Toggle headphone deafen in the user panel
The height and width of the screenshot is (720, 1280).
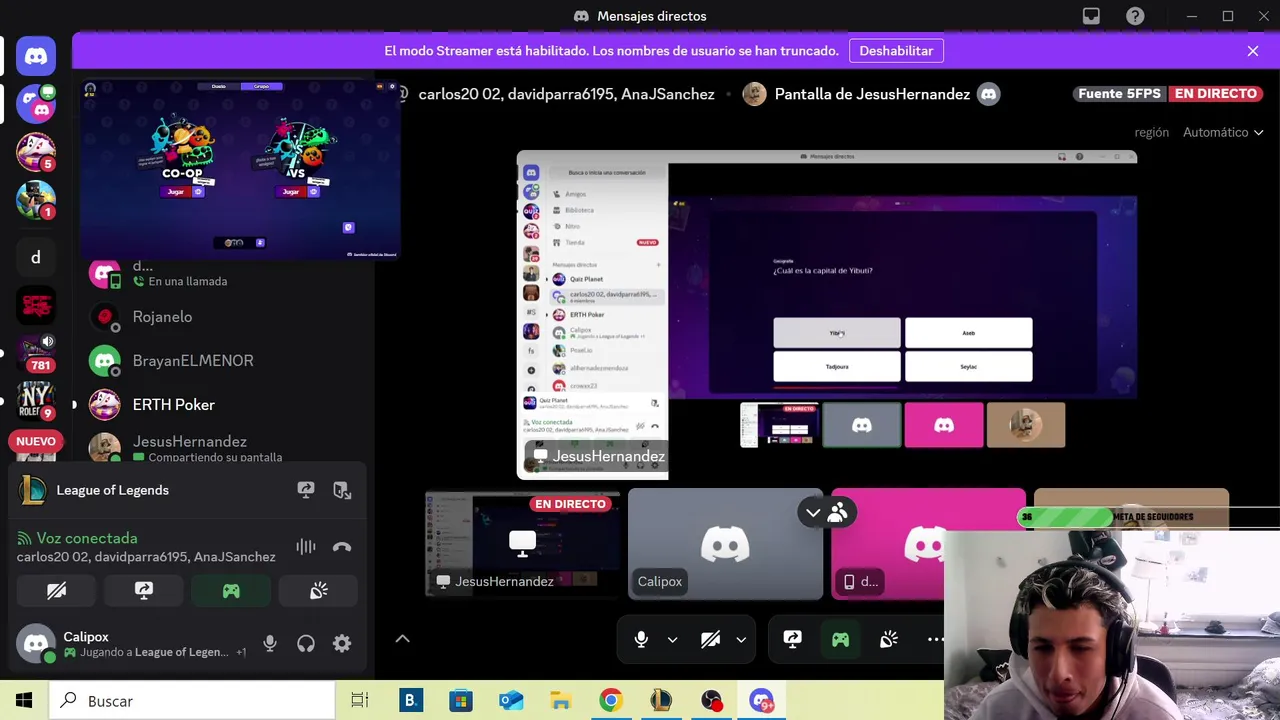coord(306,644)
